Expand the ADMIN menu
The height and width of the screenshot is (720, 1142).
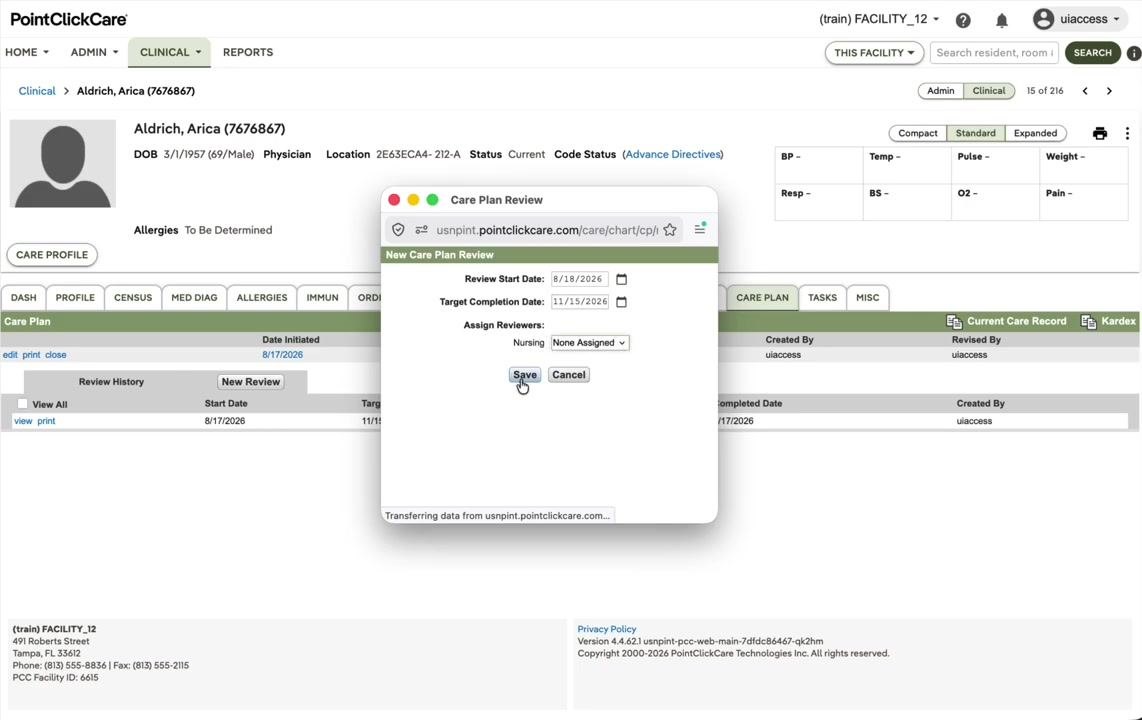pos(94,52)
